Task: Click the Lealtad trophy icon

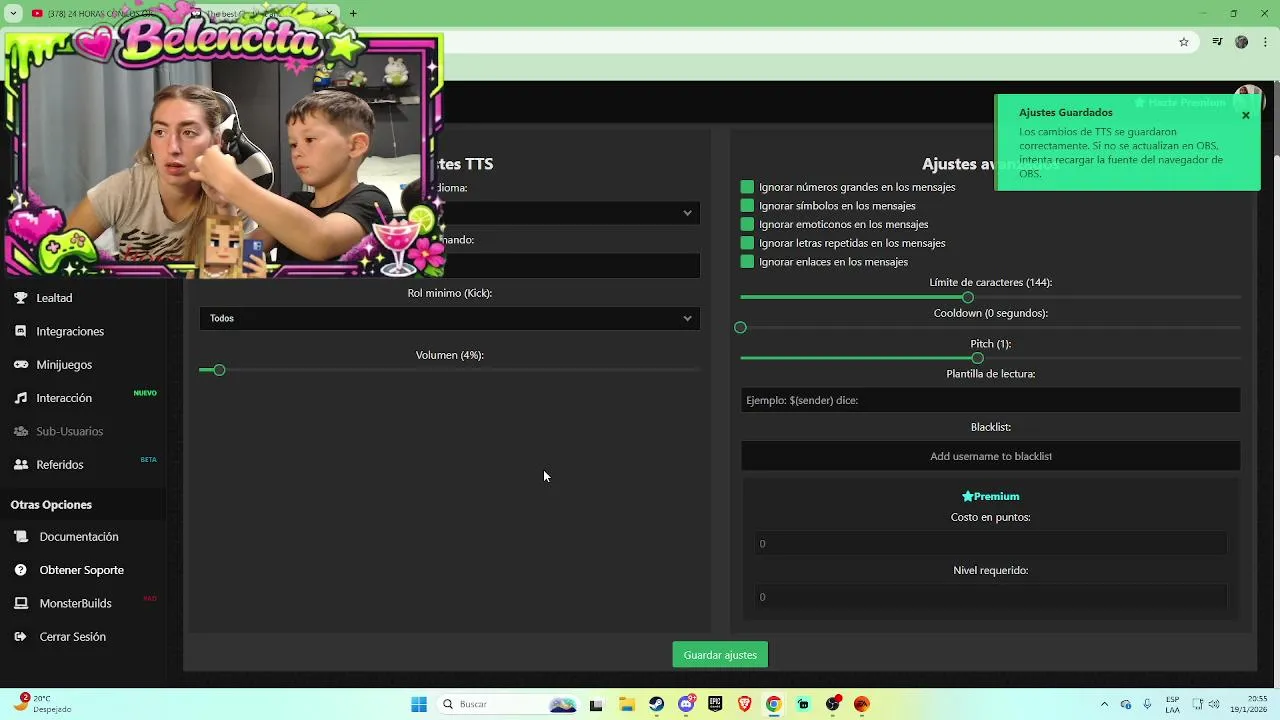Action: click(x=20, y=298)
